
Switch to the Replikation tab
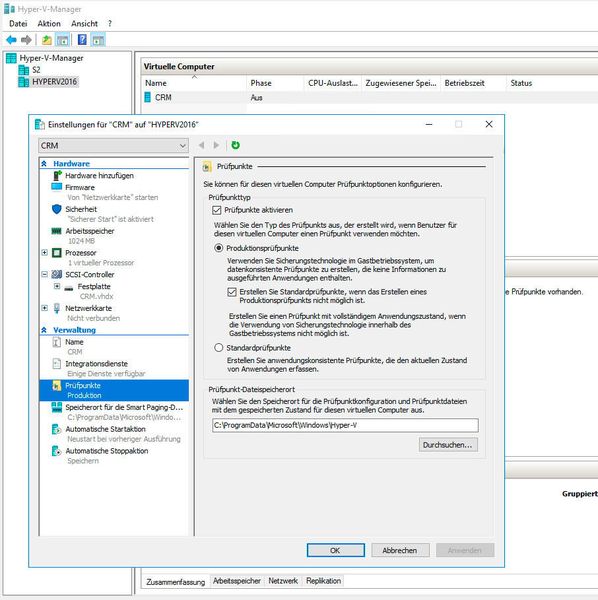pos(323,581)
